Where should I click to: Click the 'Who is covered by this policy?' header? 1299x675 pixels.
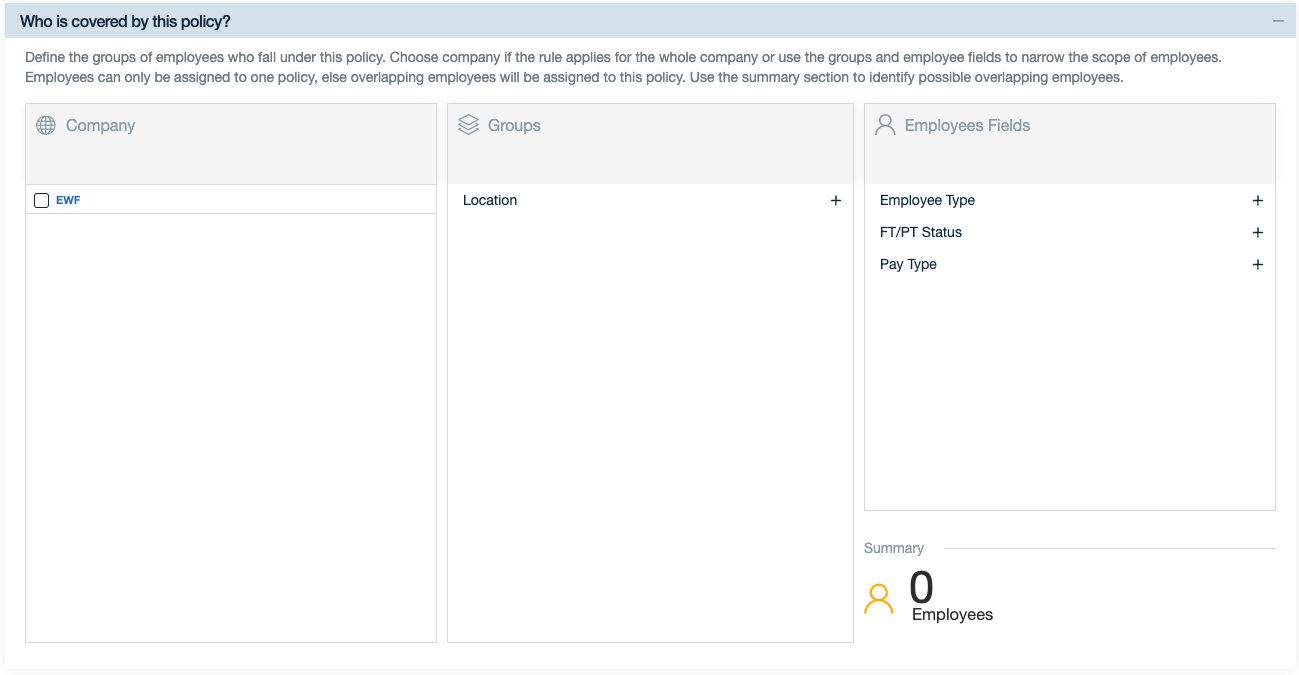point(125,21)
